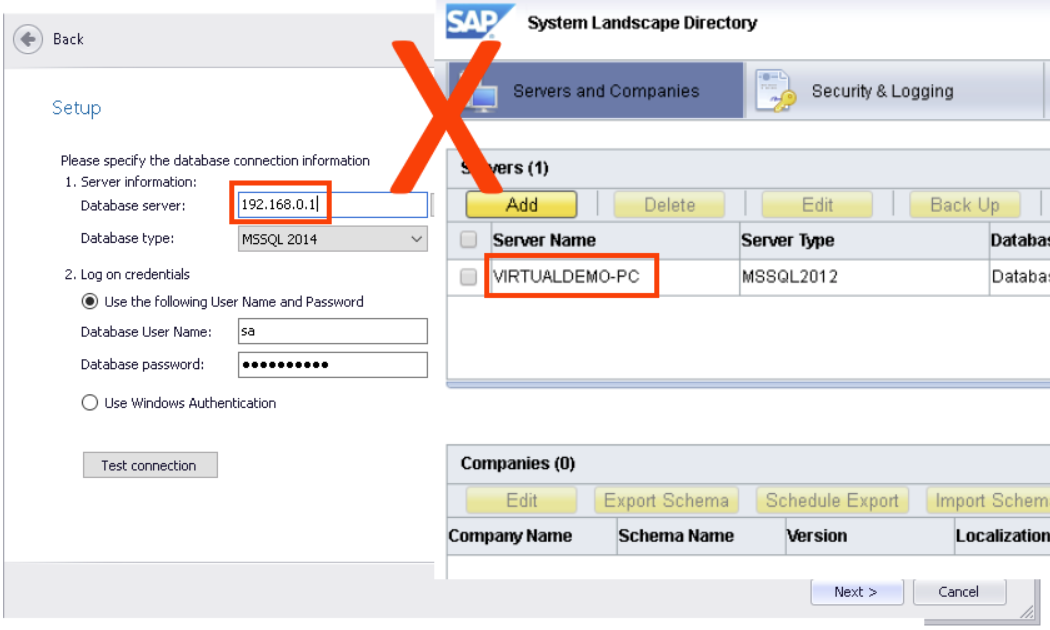This screenshot has height=630, width=1050.
Task: Click the Edit server button
Action: click(817, 205)
